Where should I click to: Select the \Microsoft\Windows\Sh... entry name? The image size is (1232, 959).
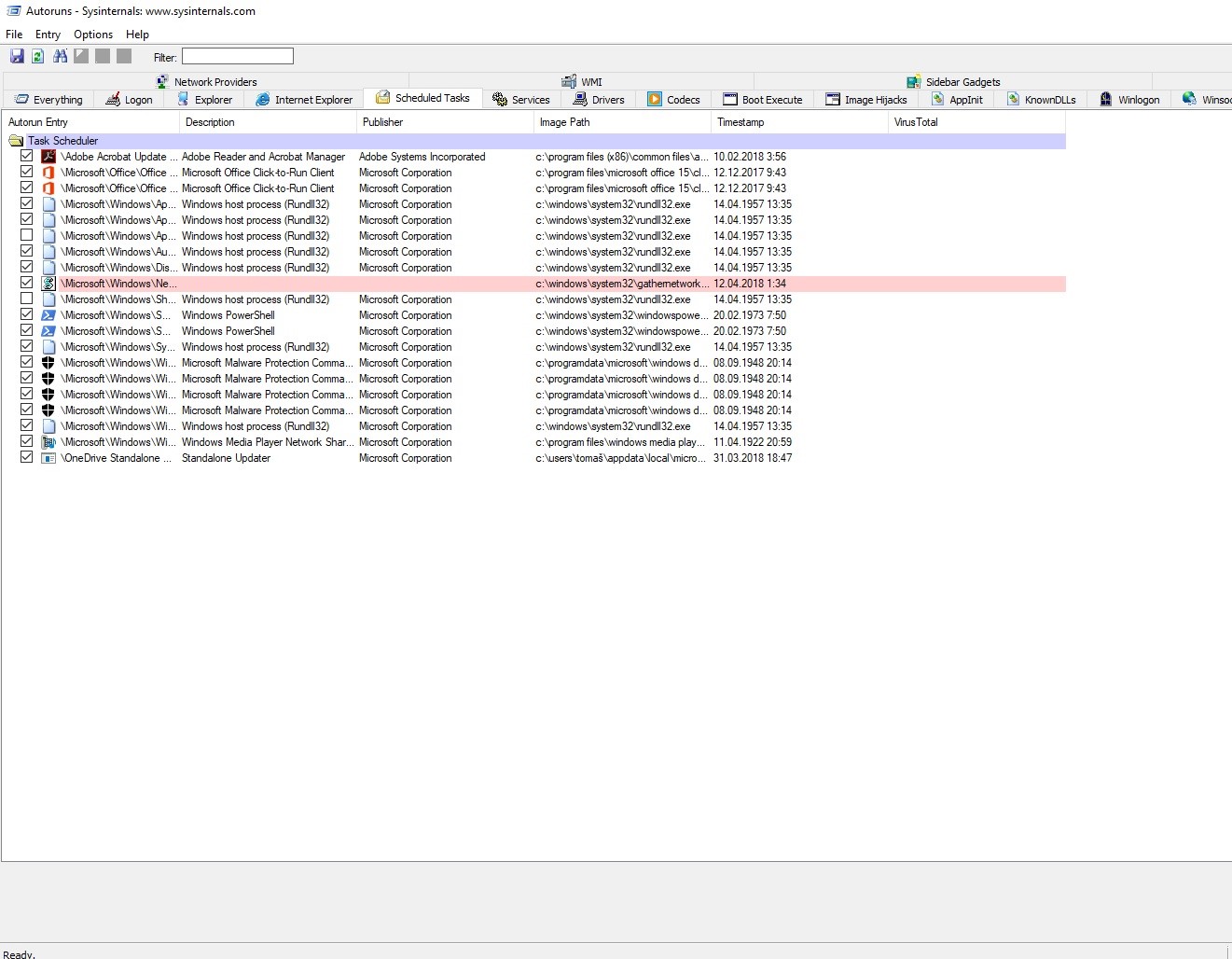tap(118, 299)
